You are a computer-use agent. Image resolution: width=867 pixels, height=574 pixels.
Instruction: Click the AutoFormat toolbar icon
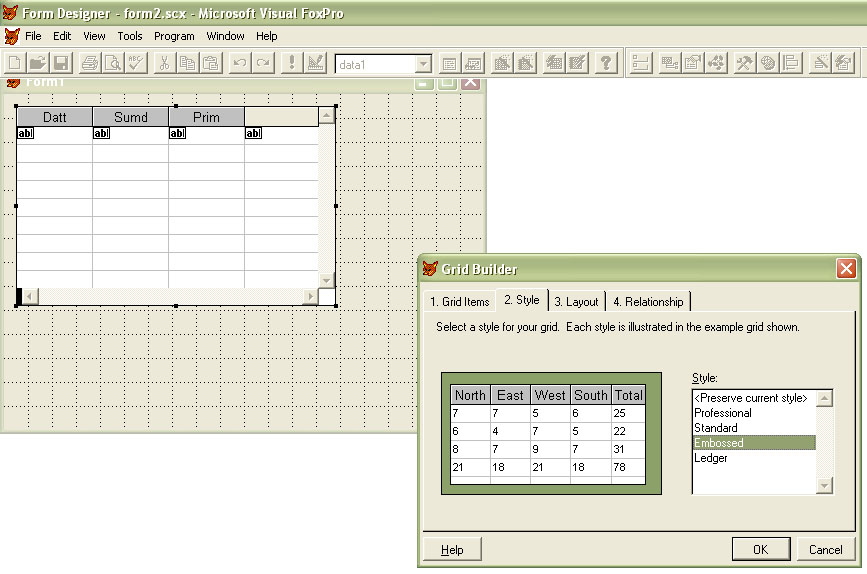click(x=843, y=63)
